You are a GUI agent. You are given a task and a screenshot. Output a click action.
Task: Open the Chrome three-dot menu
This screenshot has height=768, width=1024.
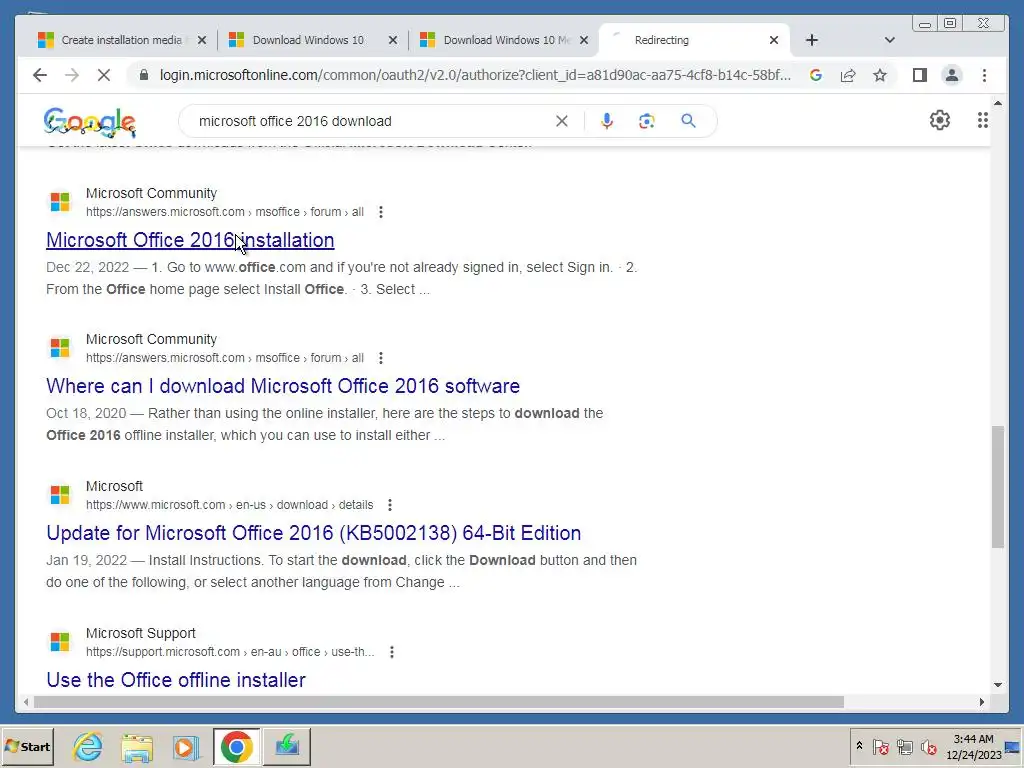coord(984,75)
